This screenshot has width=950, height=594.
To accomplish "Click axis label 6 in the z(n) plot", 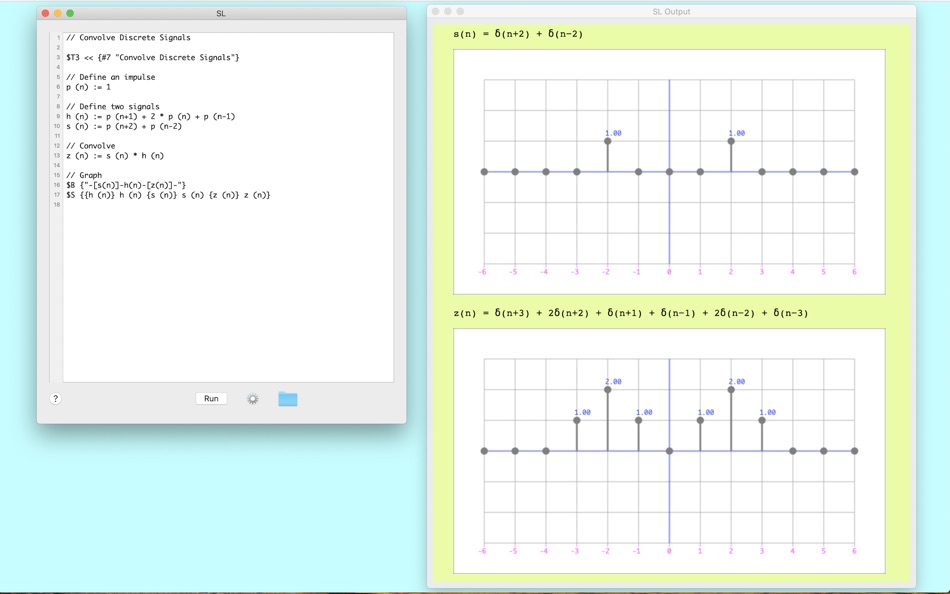I will (x=854, y=551).
